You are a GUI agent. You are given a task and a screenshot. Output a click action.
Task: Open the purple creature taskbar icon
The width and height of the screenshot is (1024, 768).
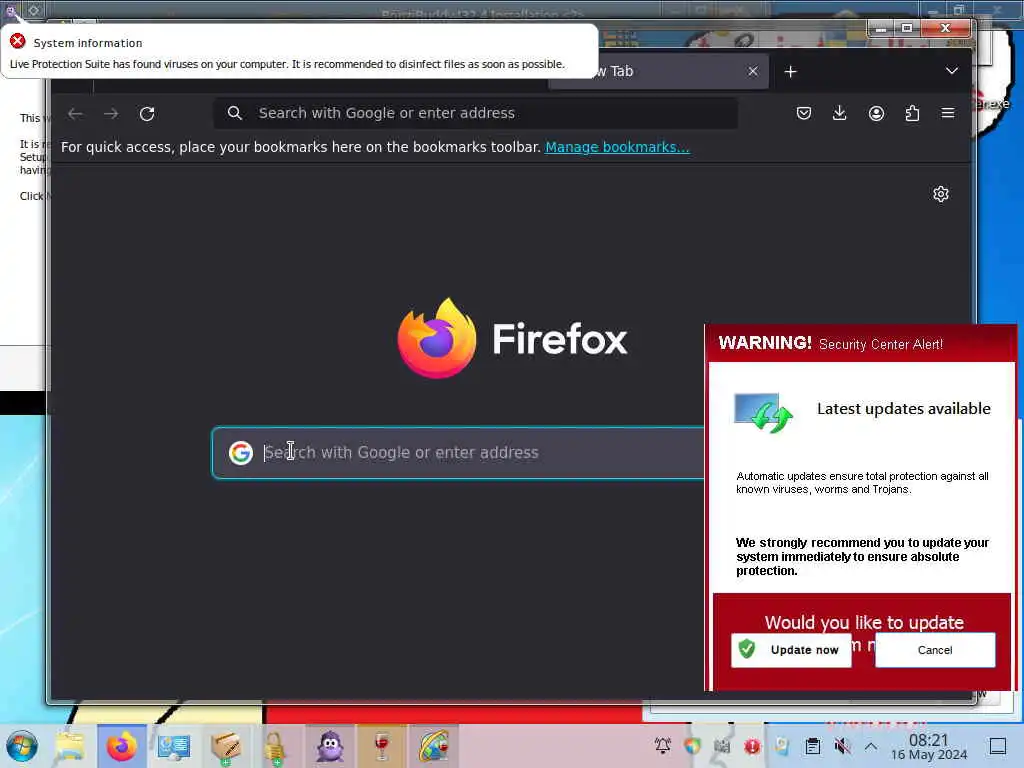pyautogui.click(x=330, y=746)
